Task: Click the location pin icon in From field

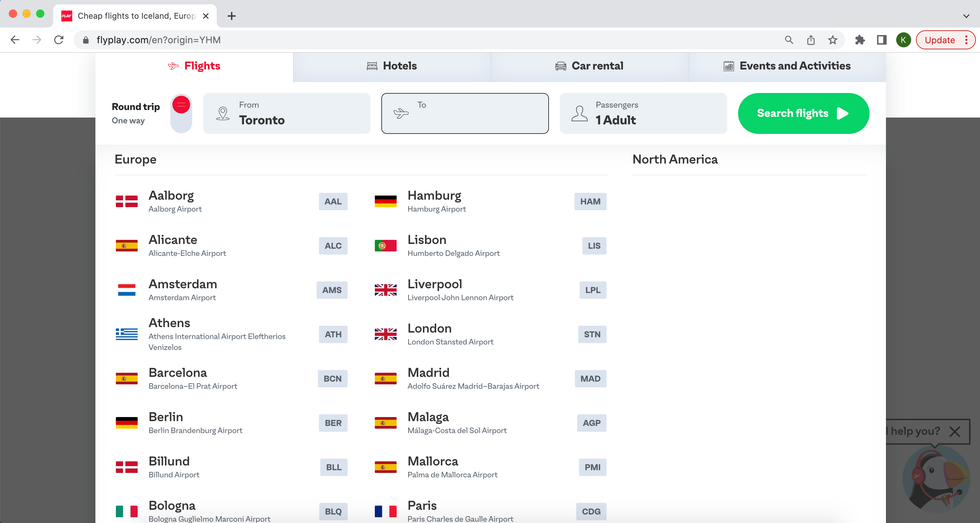Action: [x=222, y=114]
